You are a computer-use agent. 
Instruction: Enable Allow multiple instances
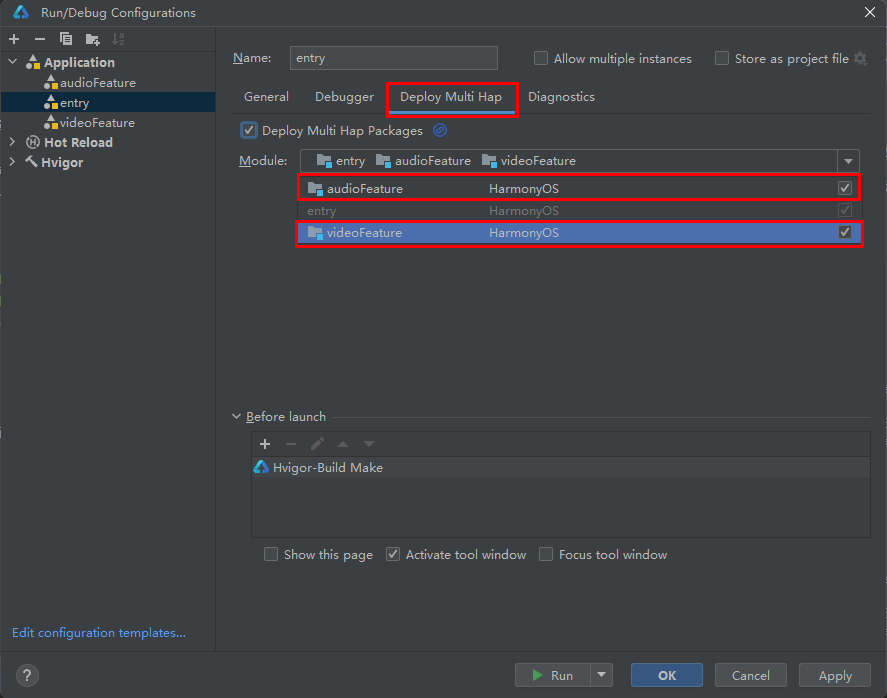tap(540, 58)
